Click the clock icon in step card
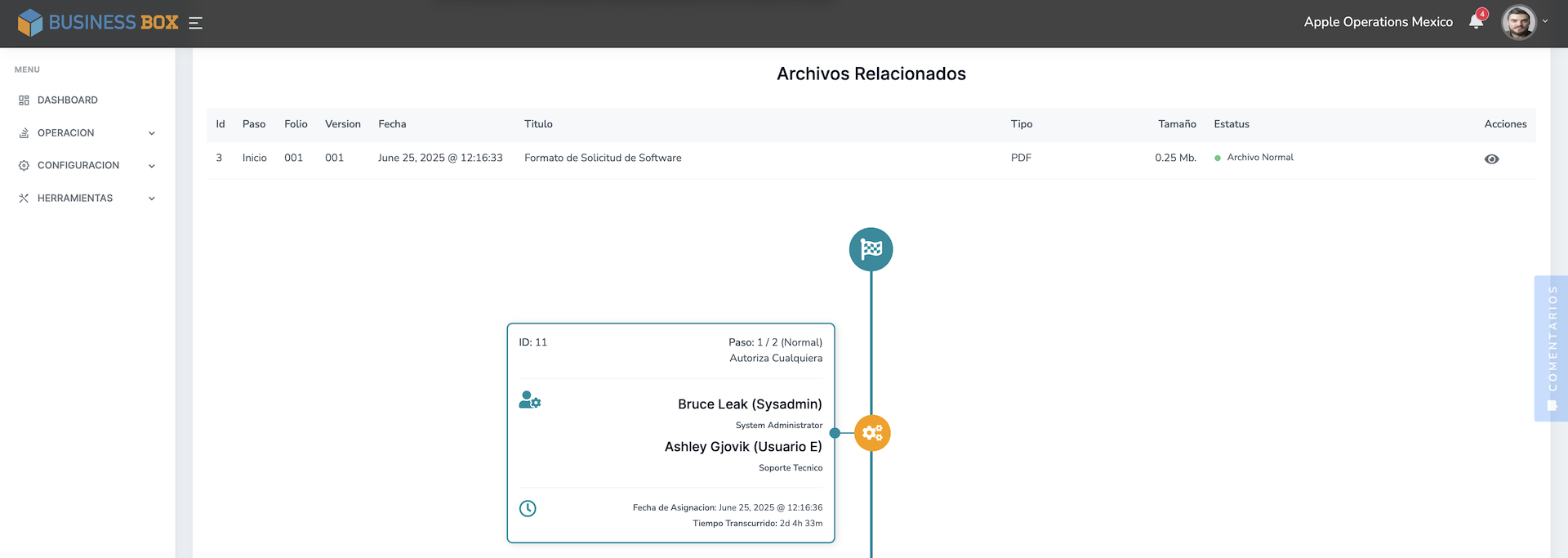The image size is (1568, 558). 528,508
